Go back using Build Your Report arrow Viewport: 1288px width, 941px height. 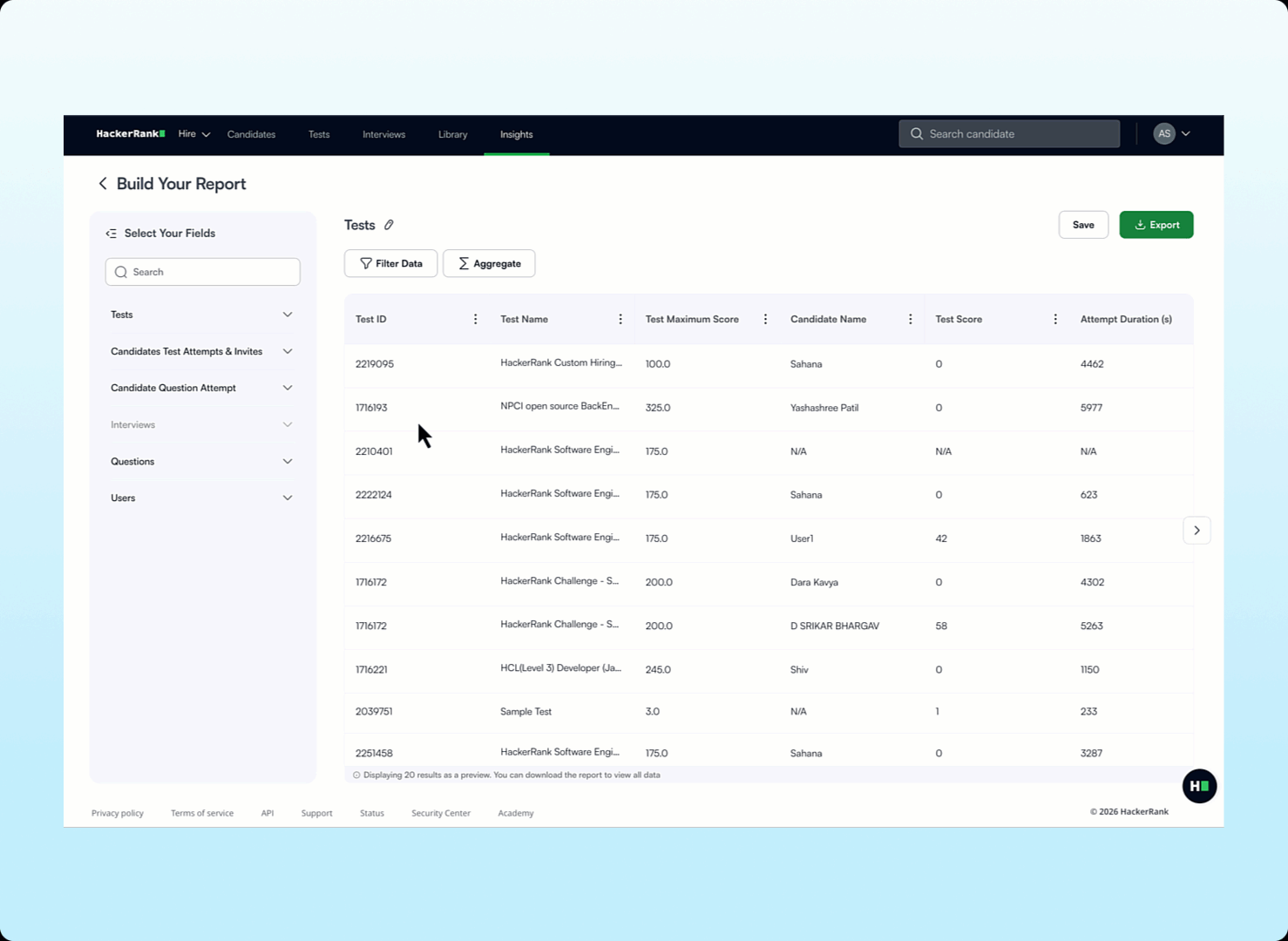(103, 184)
